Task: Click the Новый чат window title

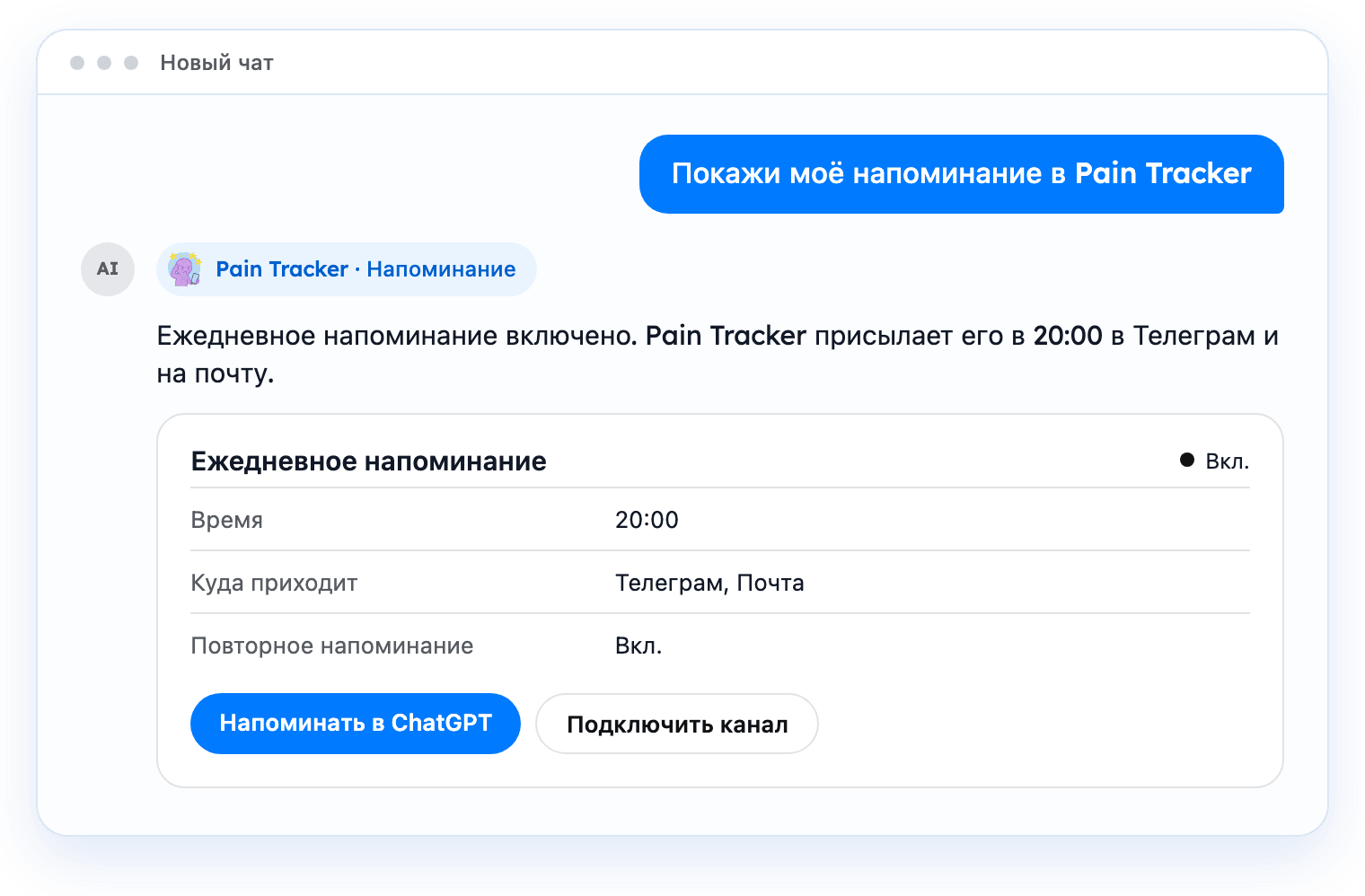Action: tap(216, 63)
